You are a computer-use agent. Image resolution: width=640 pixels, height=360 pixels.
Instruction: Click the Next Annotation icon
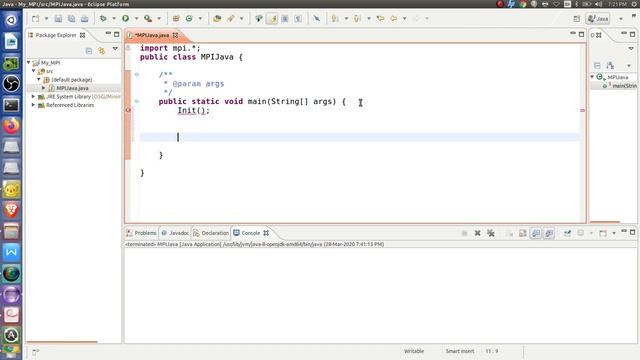coord(336,19)
